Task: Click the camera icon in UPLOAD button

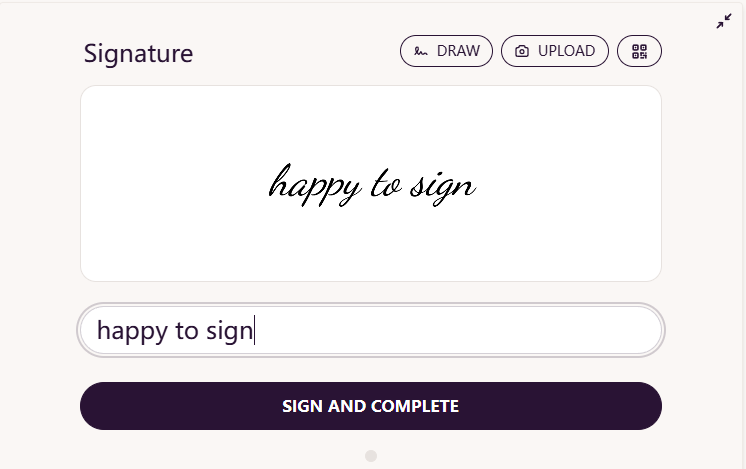Action: coord(522,51)
